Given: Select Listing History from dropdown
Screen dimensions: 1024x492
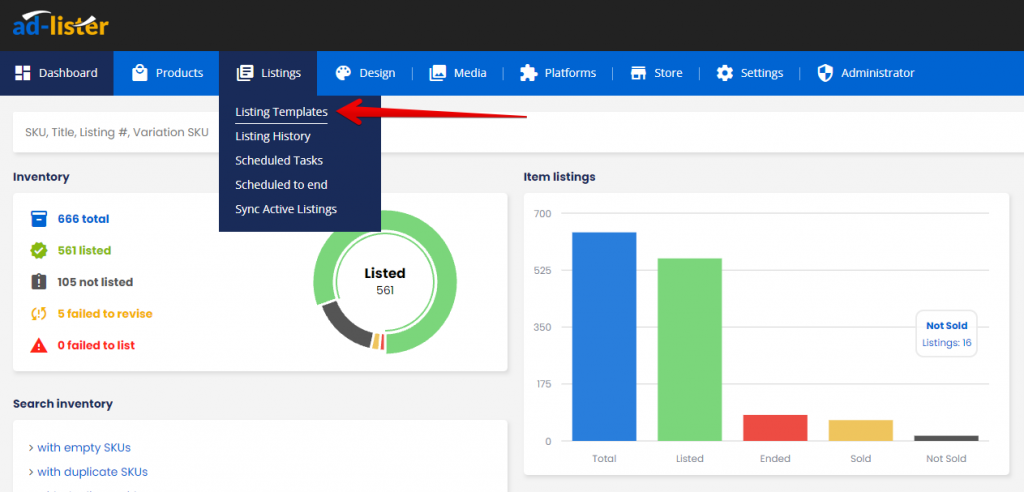Looking at the screenshot, I should [x=273, y=136].
